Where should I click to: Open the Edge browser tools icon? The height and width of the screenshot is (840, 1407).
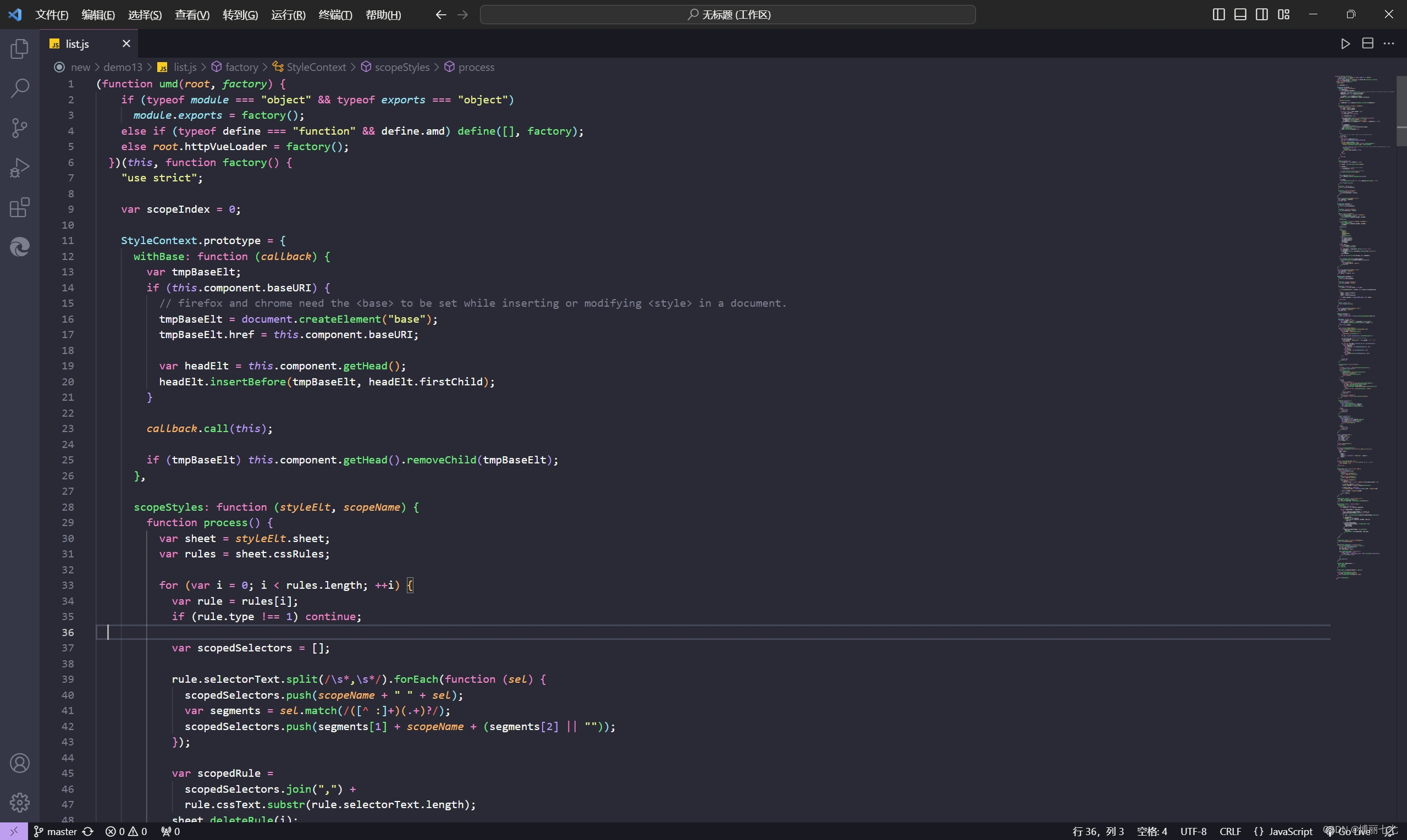[x=20, y=247]
